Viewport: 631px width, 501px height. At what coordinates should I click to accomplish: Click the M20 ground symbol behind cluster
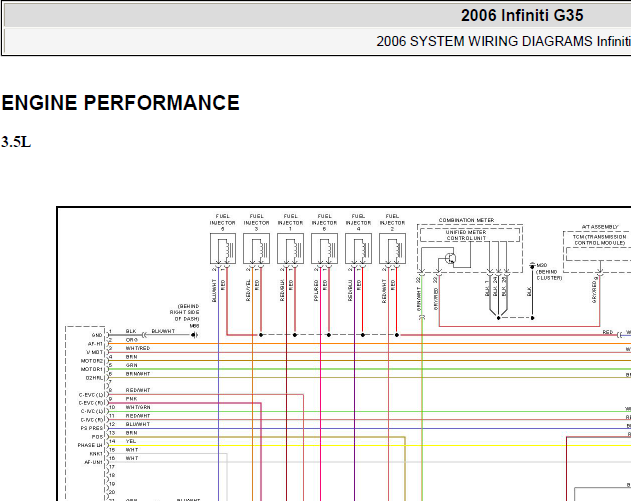532,266
